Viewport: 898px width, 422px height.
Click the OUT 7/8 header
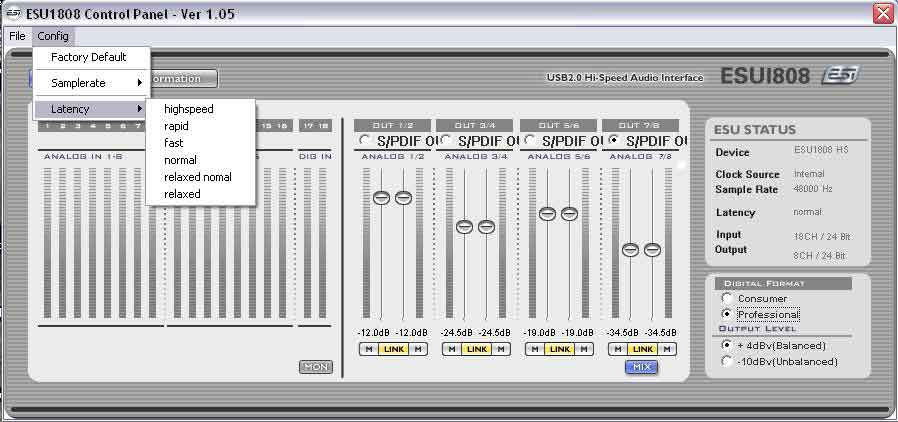(640, 125)
